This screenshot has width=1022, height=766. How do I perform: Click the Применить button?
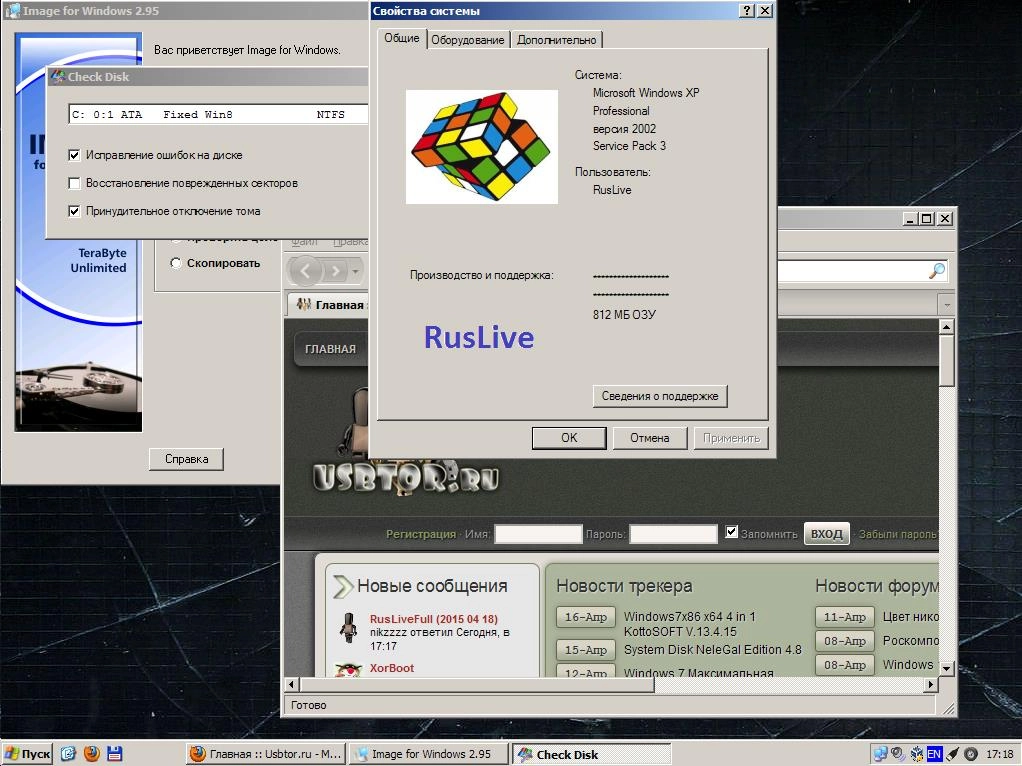tap(731, 438)
